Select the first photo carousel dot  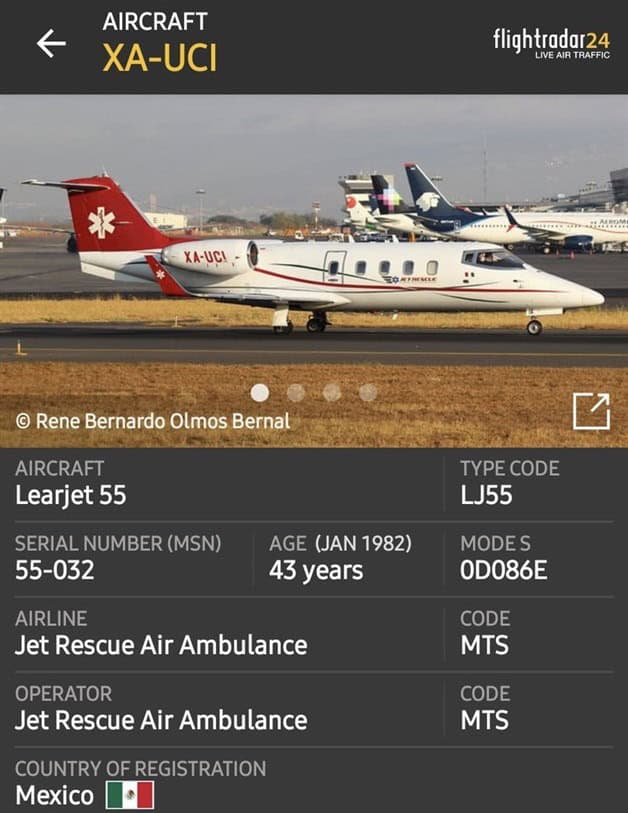pyautogui.click(x=260, y=393)
